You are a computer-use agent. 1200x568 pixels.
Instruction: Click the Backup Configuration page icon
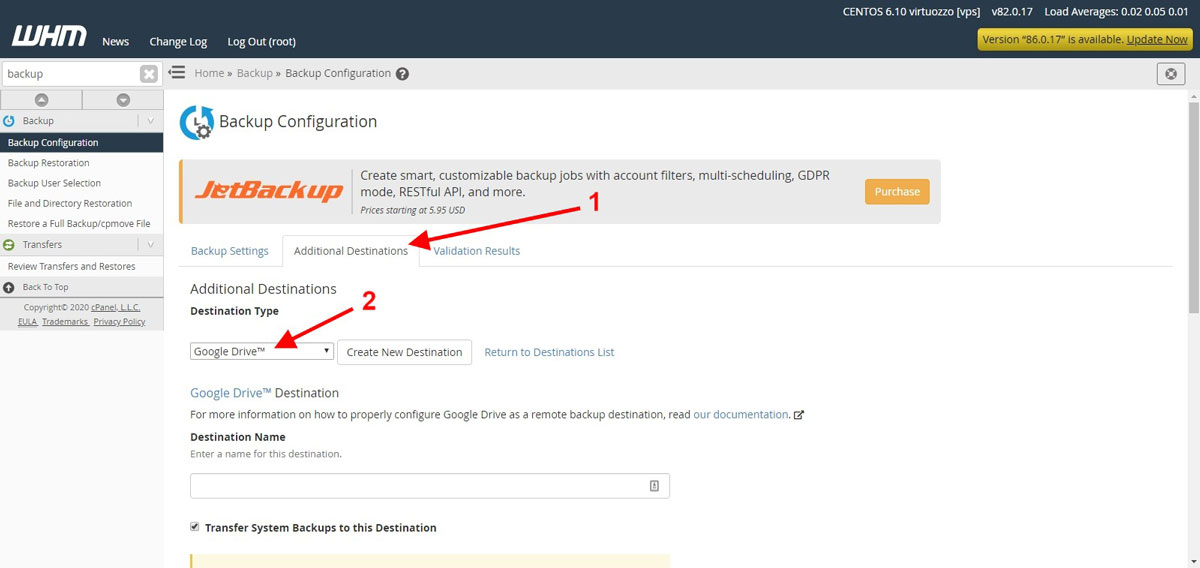point(196,122)
